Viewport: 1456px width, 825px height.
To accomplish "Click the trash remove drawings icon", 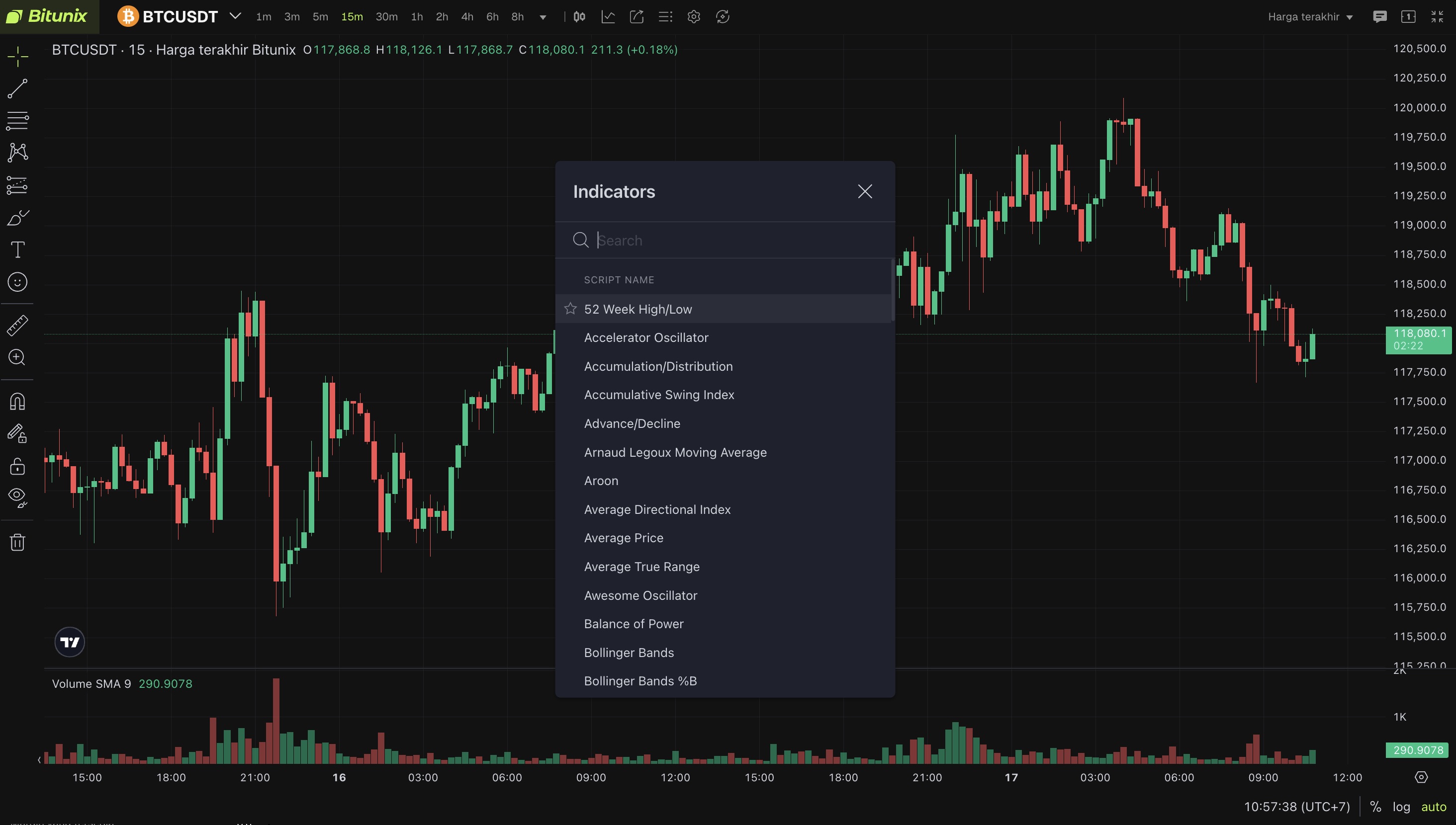I will click(17, 542).
